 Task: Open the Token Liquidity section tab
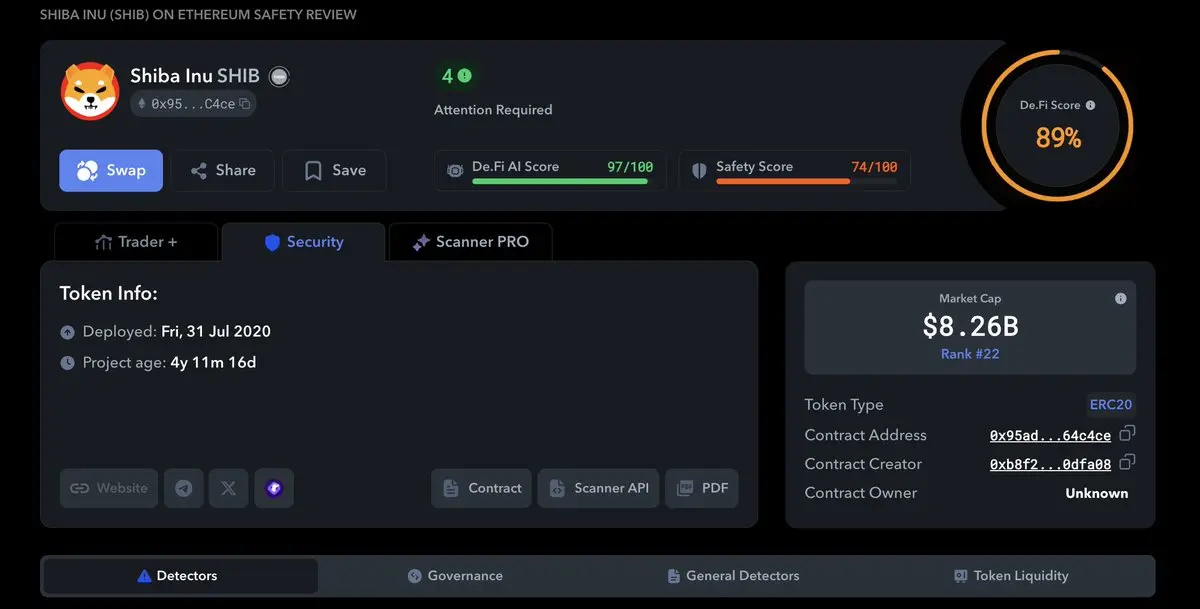(x=1010, y=576)
